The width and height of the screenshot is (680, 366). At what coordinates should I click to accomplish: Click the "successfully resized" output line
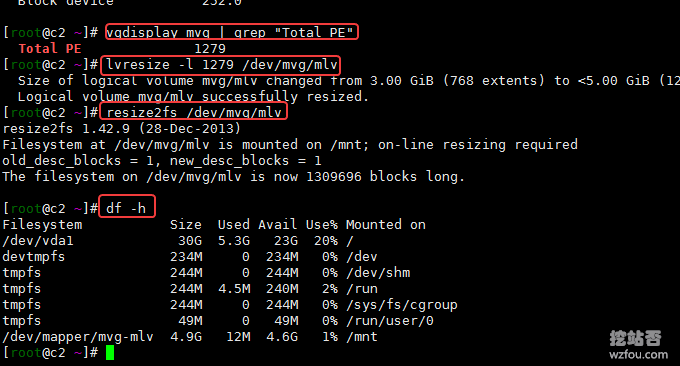click(x=193, y=96)
